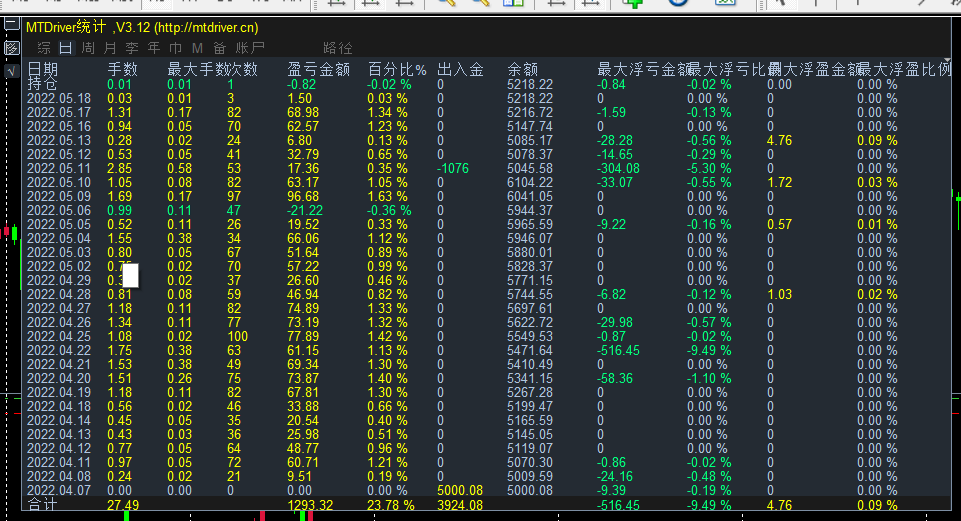Click floating profit 1.72 on 2022.05.10
This screenshot has height=521, width=961.
(780, 182)
